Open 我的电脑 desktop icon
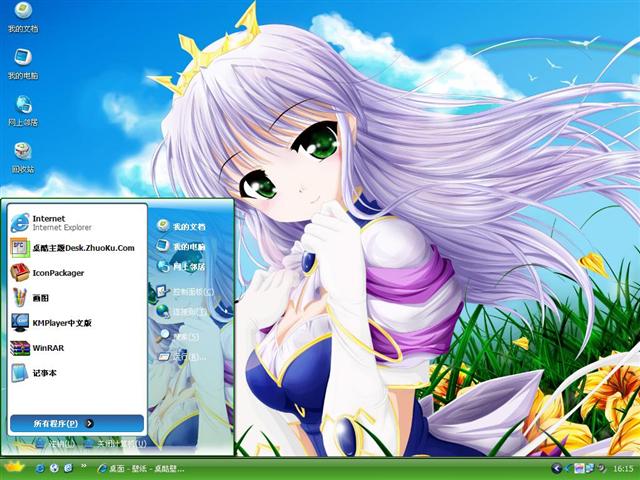Image resolution: width=640 pixels, height=480 pixels. point(23,64)
